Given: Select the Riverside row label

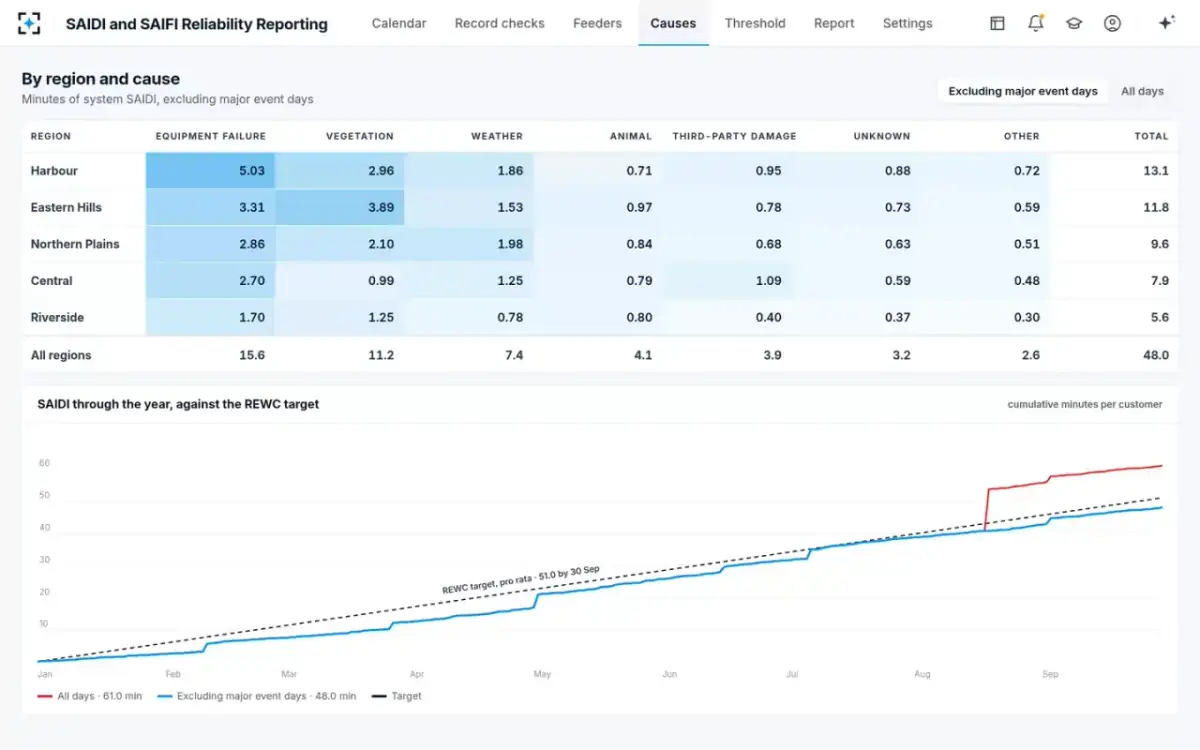Looking at the screenshot, I should point(57,317).
